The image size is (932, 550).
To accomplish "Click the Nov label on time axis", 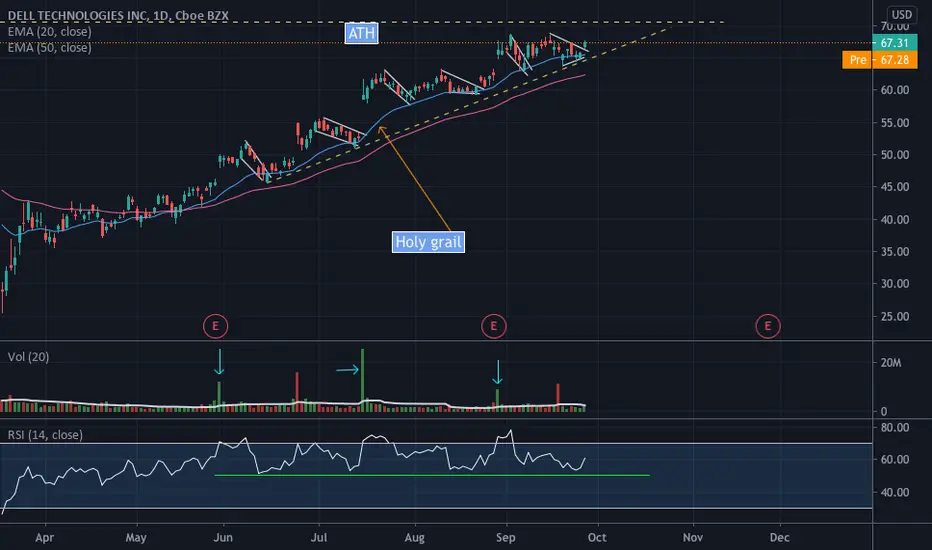I will click(x=692, y=538).
